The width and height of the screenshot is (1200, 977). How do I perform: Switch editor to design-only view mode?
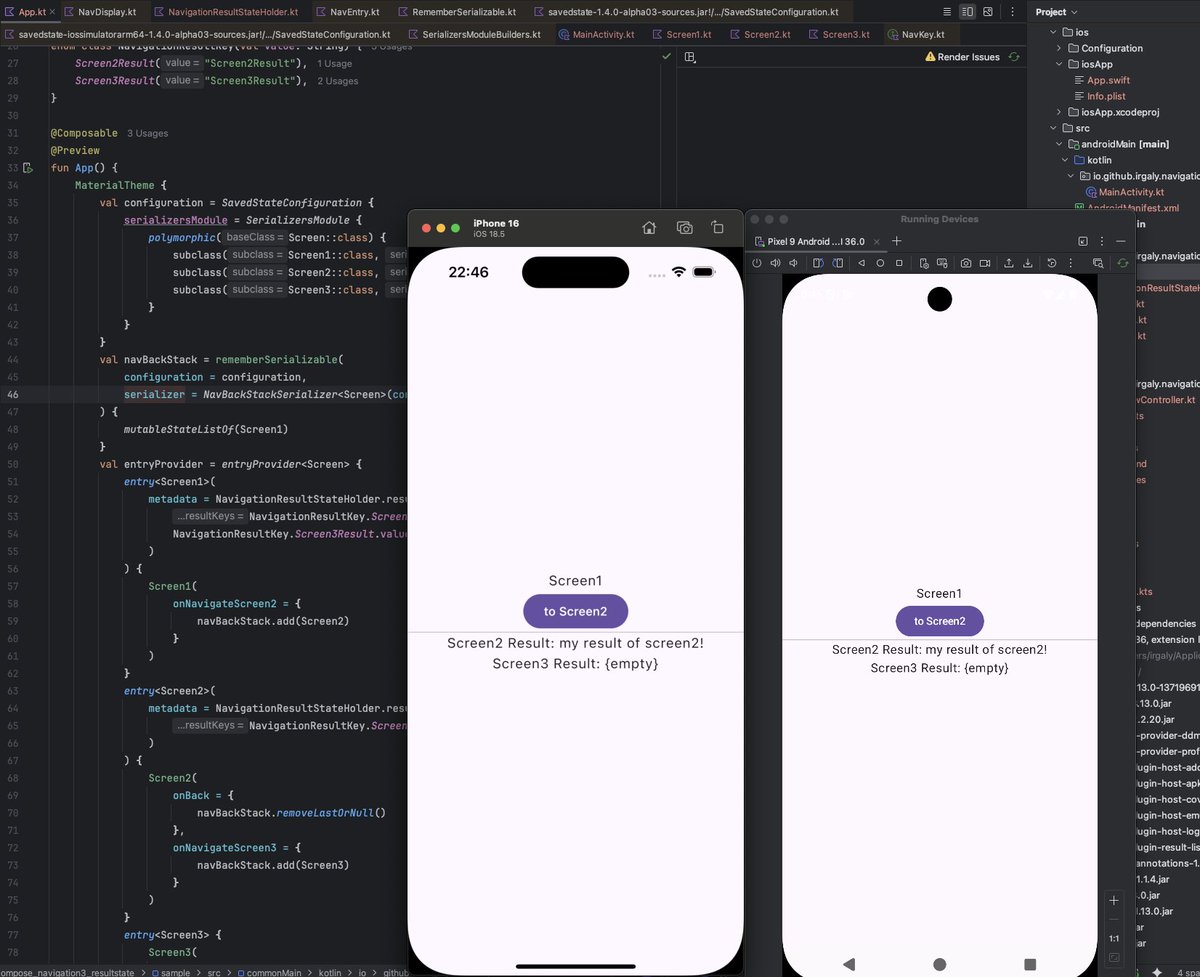pyautogui.click(x=988, y=12)
